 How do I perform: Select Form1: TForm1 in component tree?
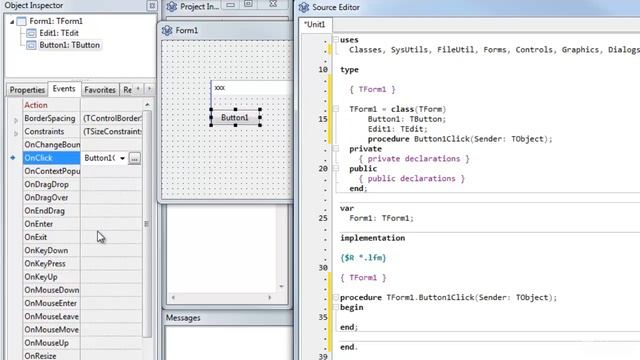[56, 21]
